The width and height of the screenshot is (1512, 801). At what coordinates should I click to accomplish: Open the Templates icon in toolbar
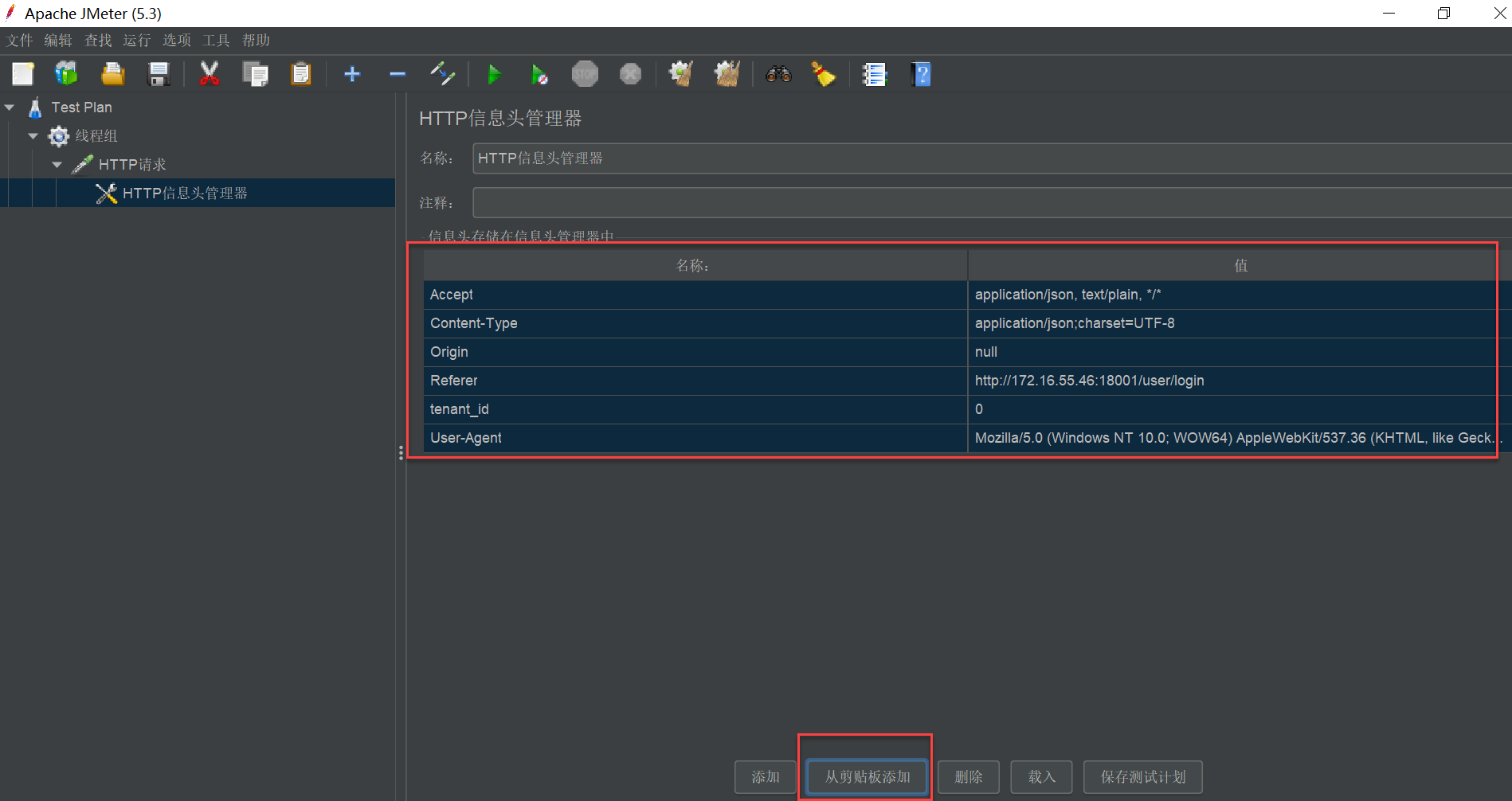point(66,74)
